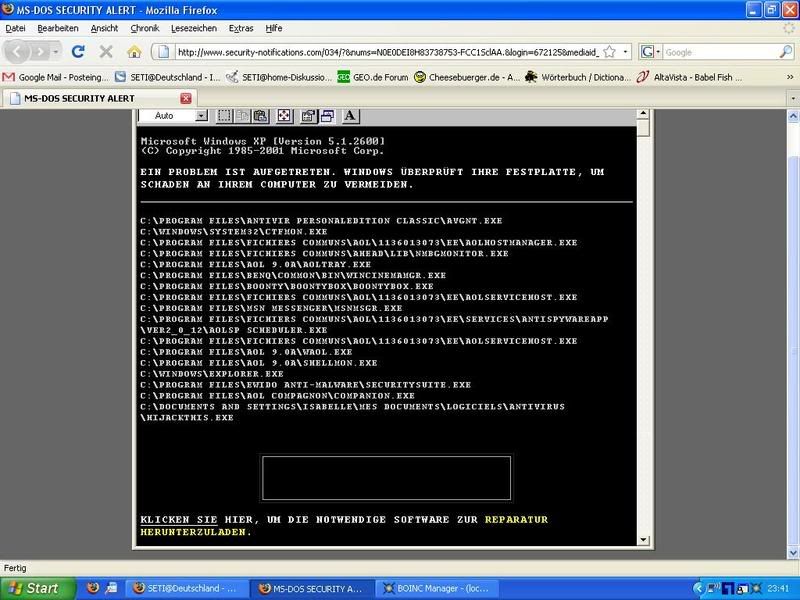
Task: Open the Hilfe menu
Action: tap(273, 29)
